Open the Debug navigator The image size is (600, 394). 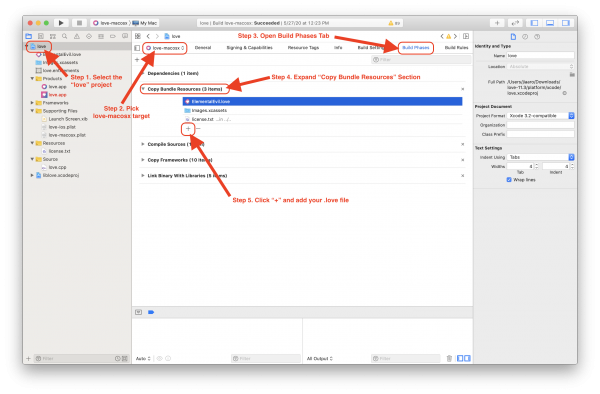pyautogui.click(x=101, y=36)
